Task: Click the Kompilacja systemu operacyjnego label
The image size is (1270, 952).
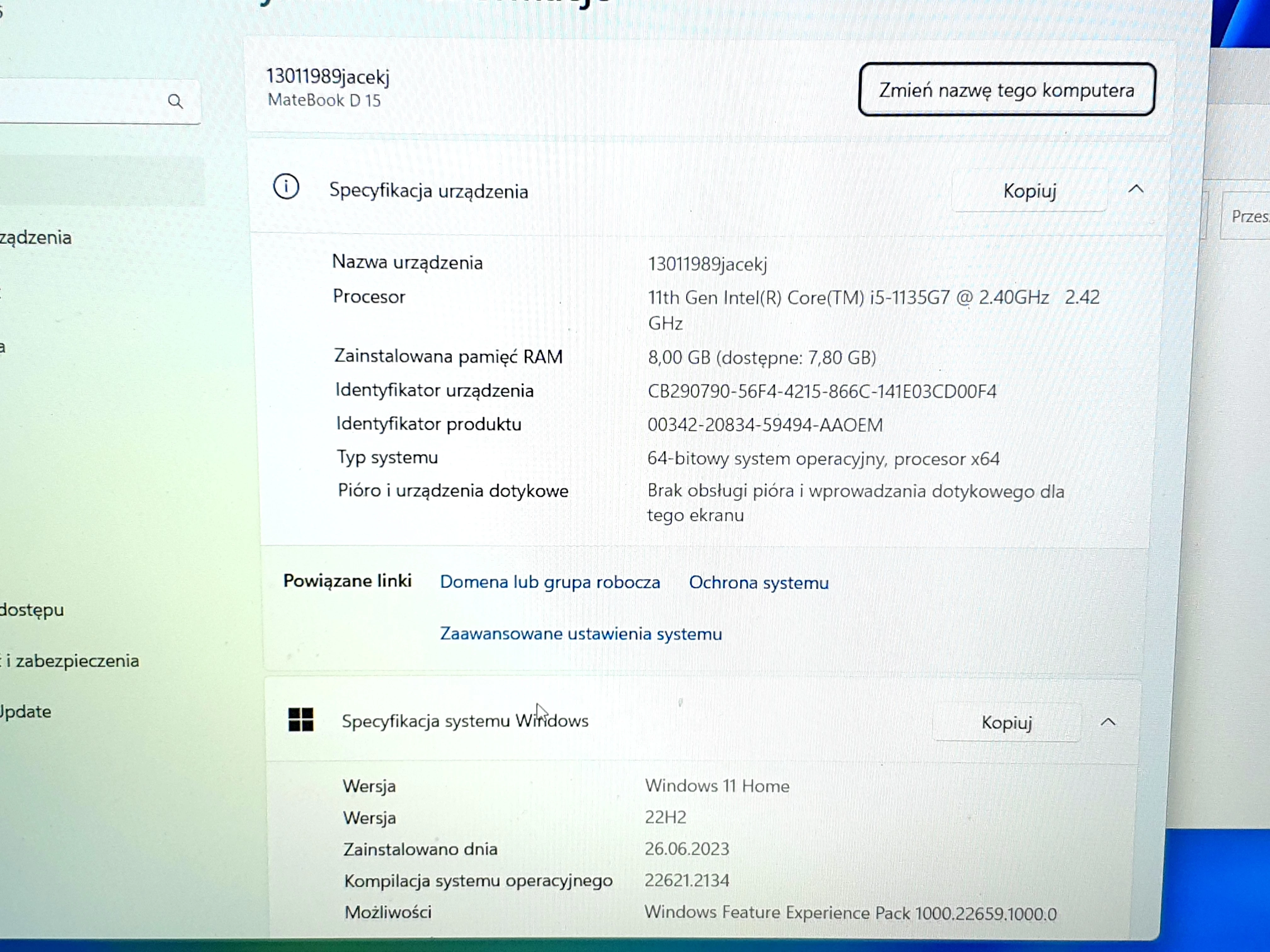Action: [478, 881]
